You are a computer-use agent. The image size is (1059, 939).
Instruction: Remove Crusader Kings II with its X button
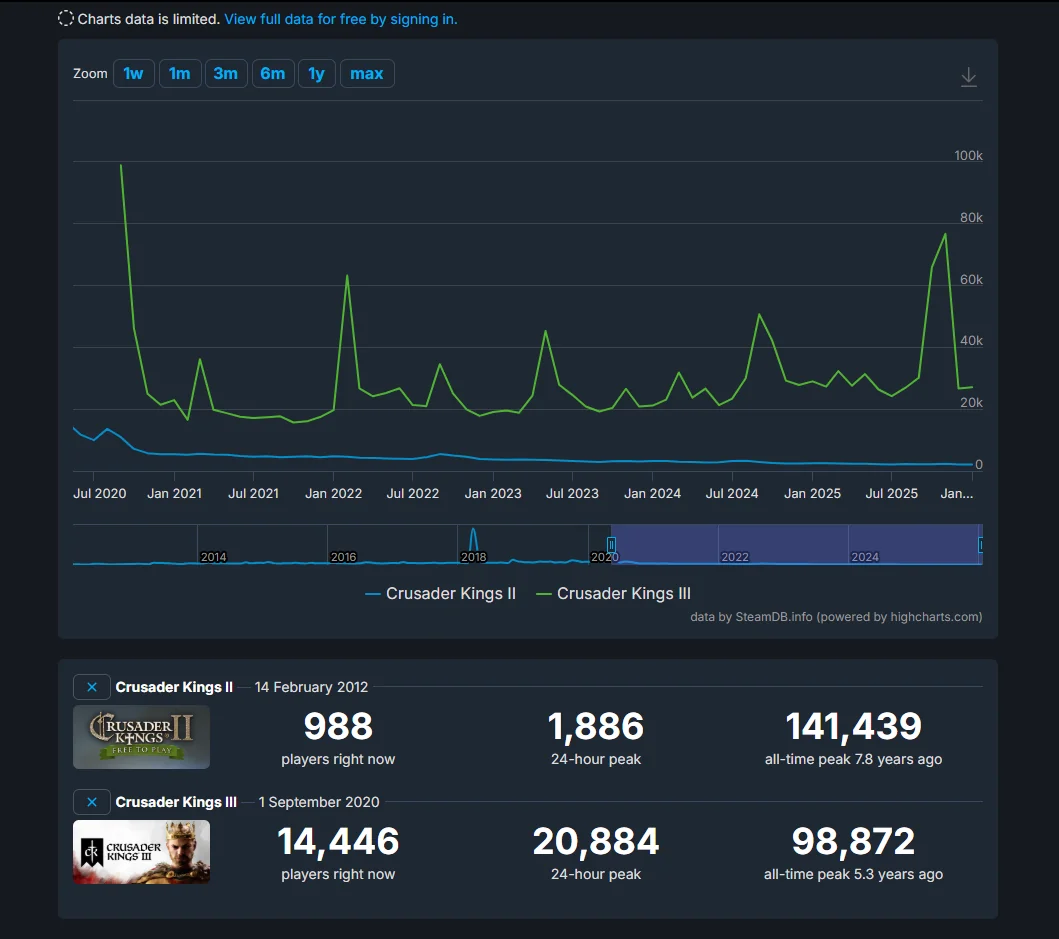[92, 687]
